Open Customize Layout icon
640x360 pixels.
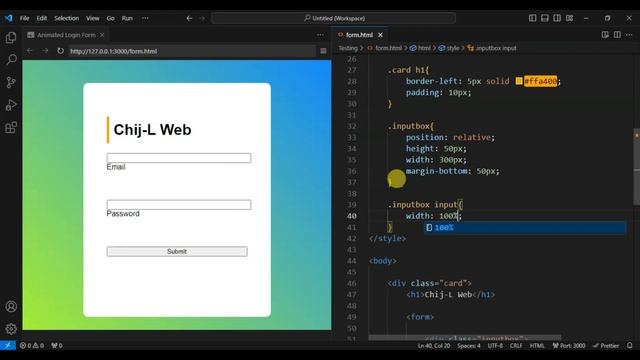point(569,18)
